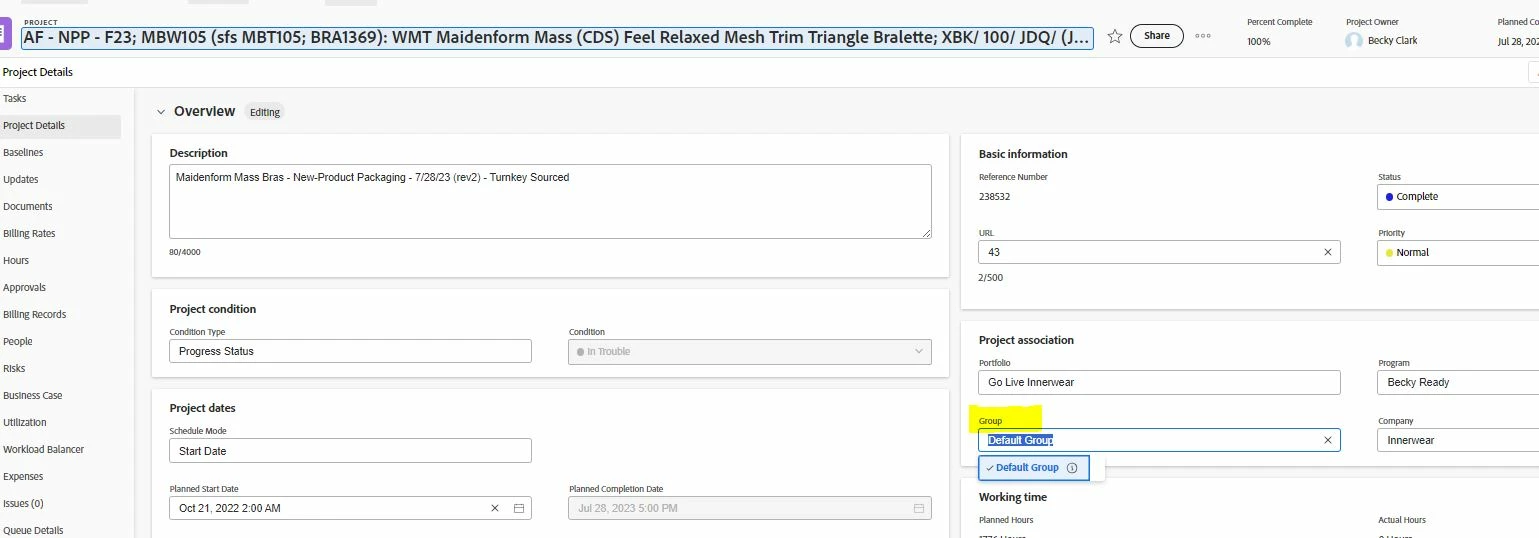Viewport: 1539px width, 538px height.
Task: Click the Company field Innerwear
Action: tap(1458, 440)
